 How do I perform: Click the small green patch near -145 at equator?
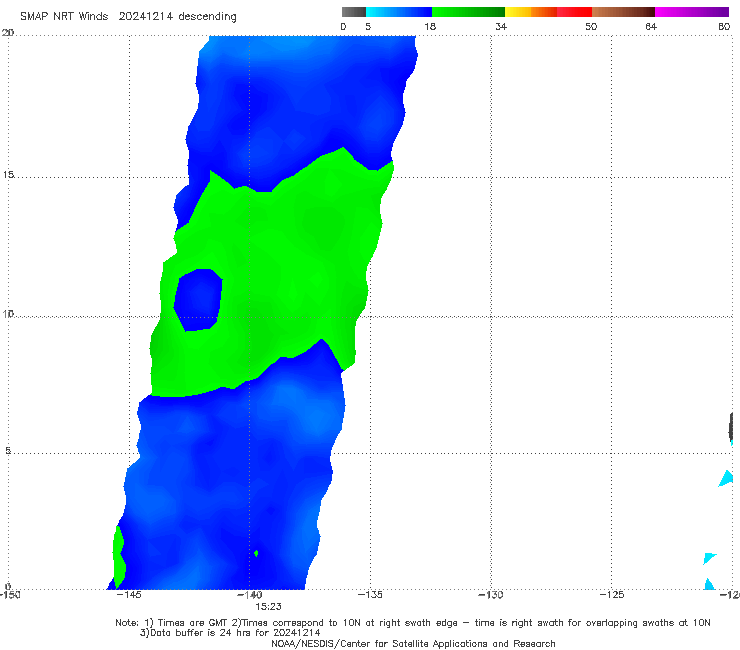tap(119, 557)
